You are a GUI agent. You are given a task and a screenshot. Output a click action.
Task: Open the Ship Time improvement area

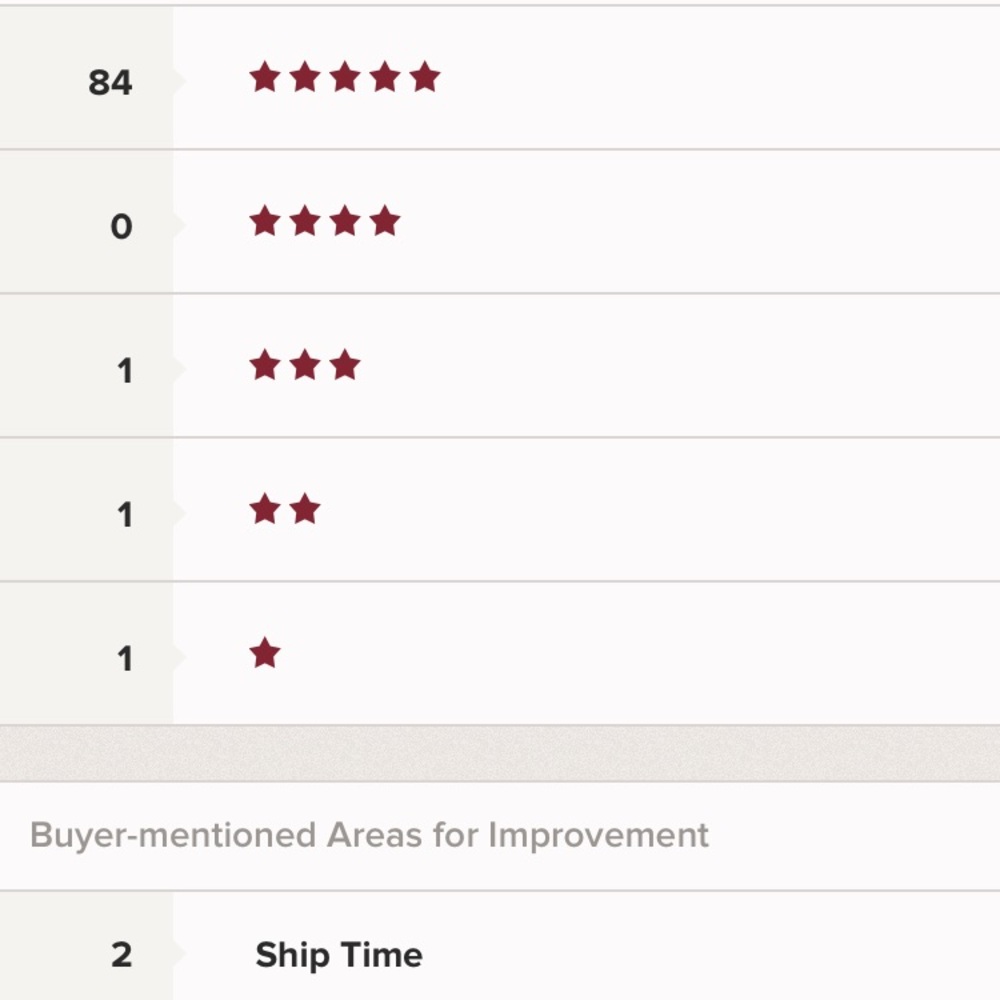(x=339, y=954)
